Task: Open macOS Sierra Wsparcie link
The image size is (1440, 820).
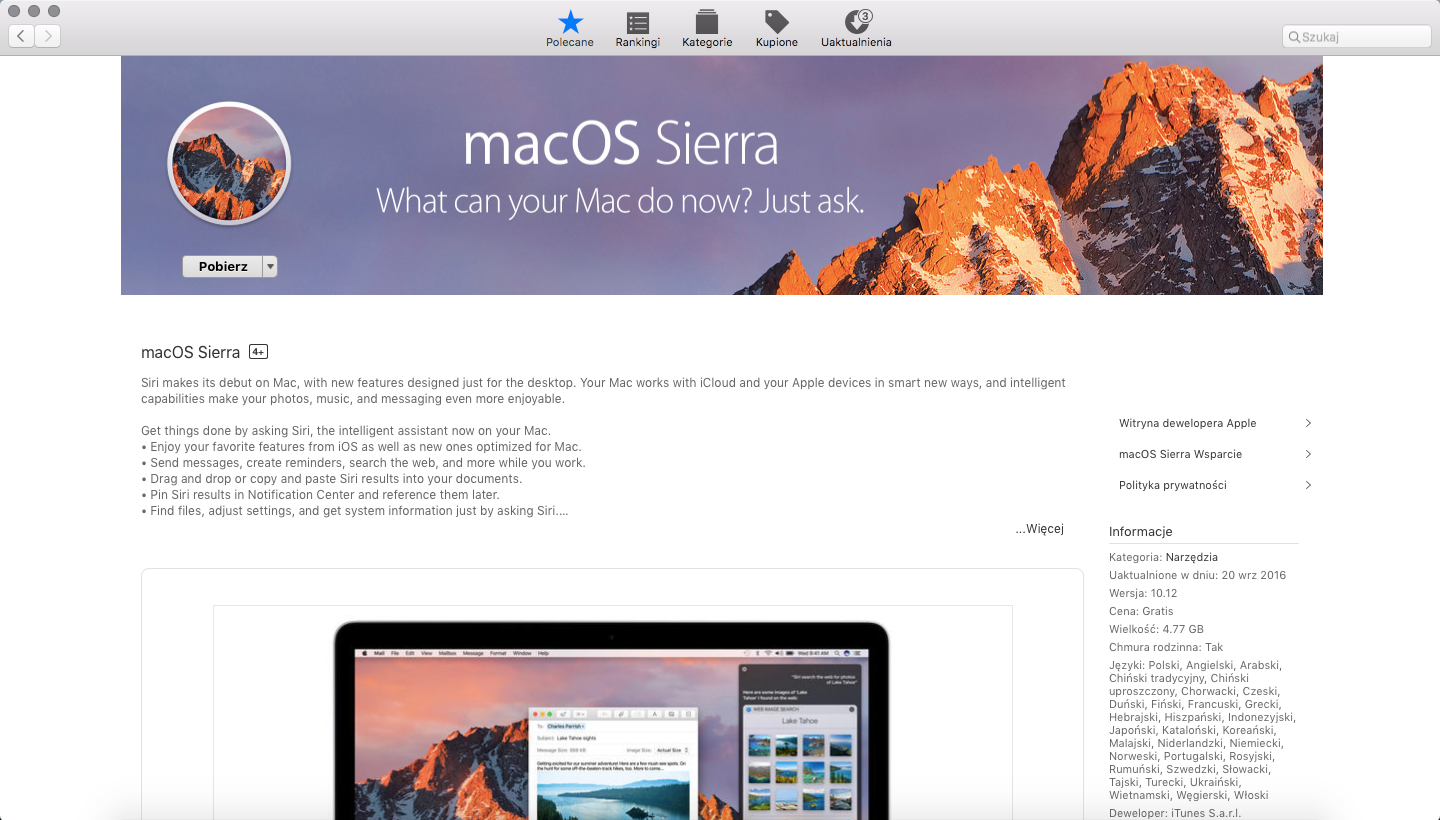Action: pyautogui.click(x=1180, y=454)
